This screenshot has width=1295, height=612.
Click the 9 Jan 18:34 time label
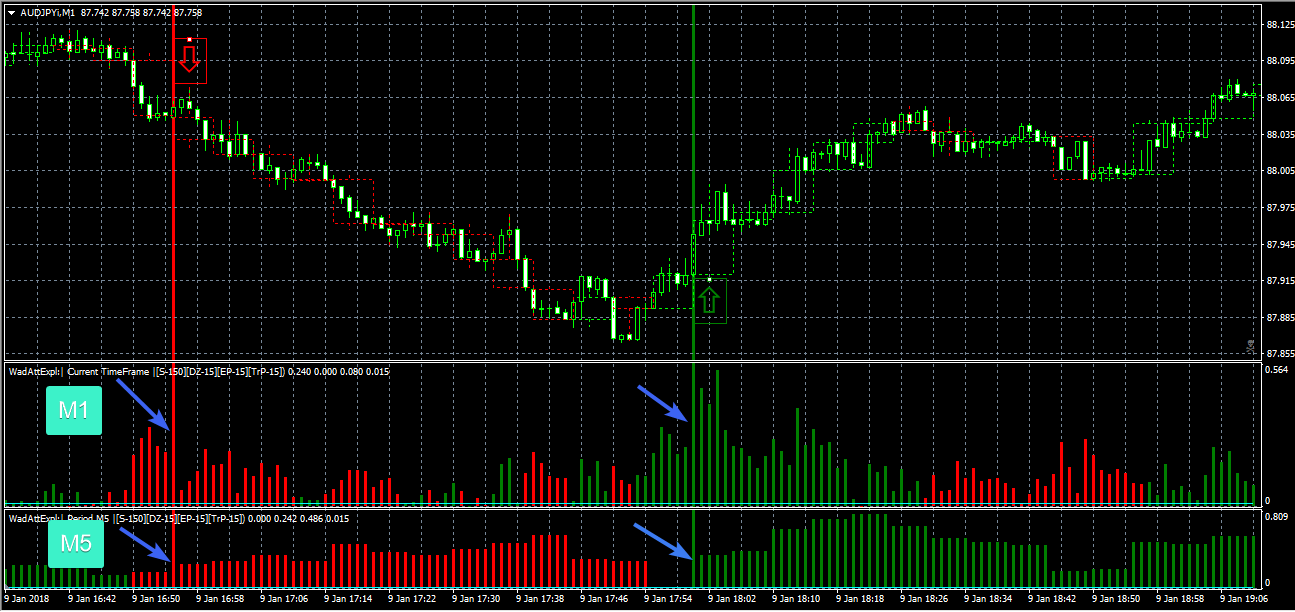[x=989, y=599]
